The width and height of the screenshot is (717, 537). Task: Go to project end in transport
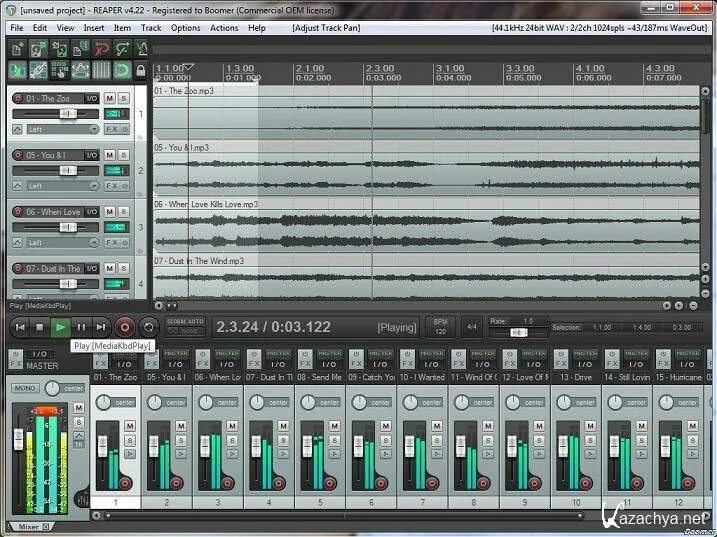point(101,327)
